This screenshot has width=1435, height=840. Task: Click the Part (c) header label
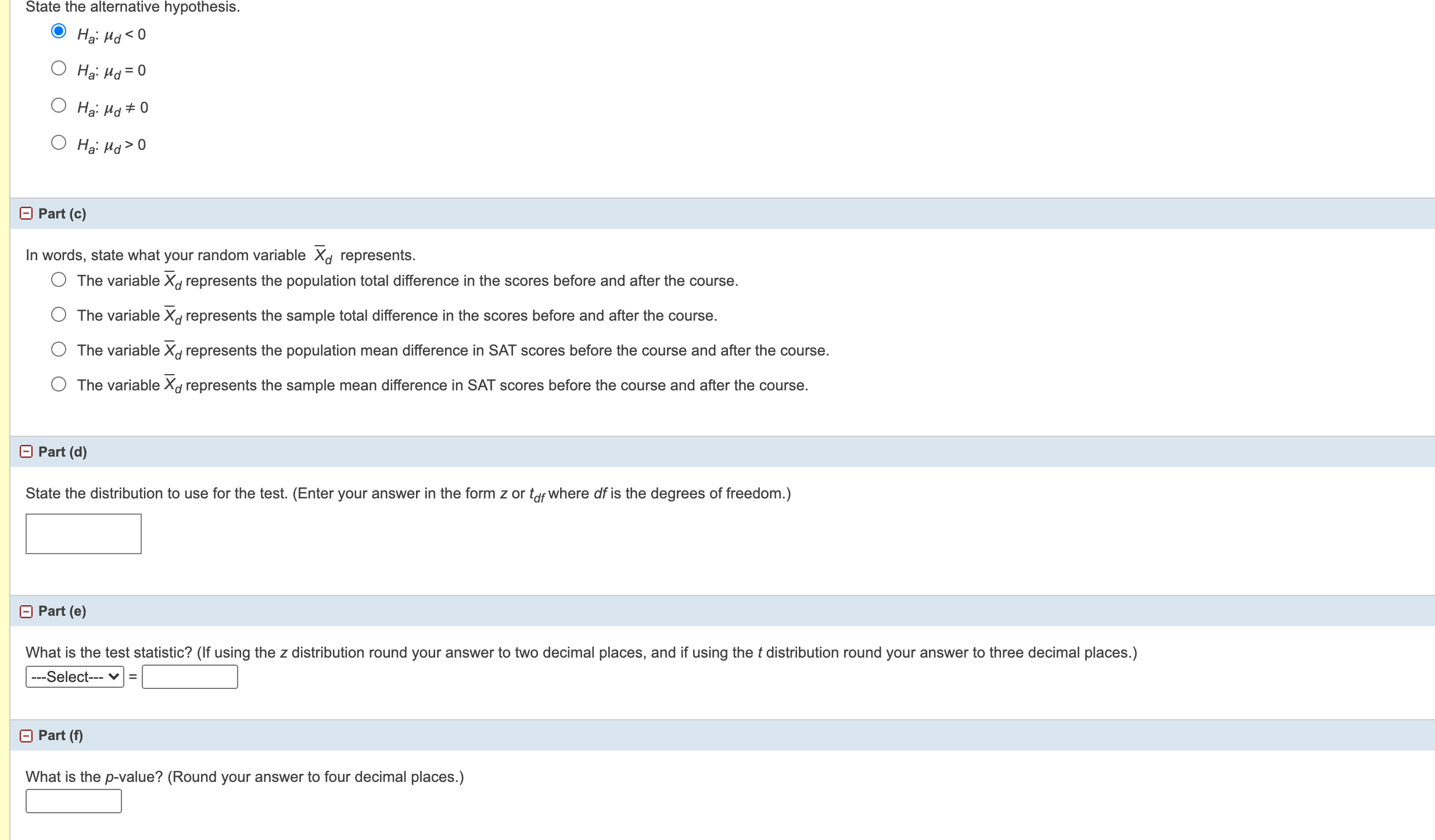pyautogui.click(x=62, y=214)
